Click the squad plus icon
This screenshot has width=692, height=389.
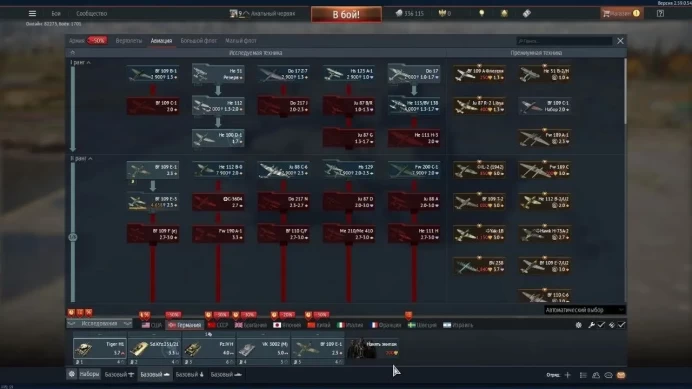point(568,375)
